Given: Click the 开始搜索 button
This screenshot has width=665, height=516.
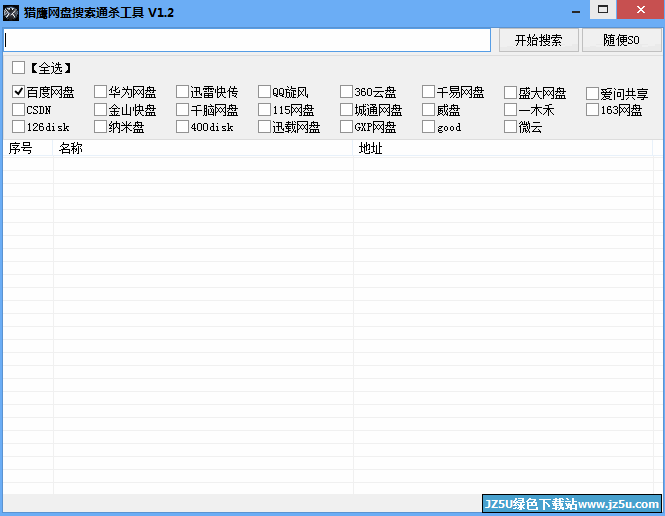Looking at the screenshot, I should (x=539, y=40).
